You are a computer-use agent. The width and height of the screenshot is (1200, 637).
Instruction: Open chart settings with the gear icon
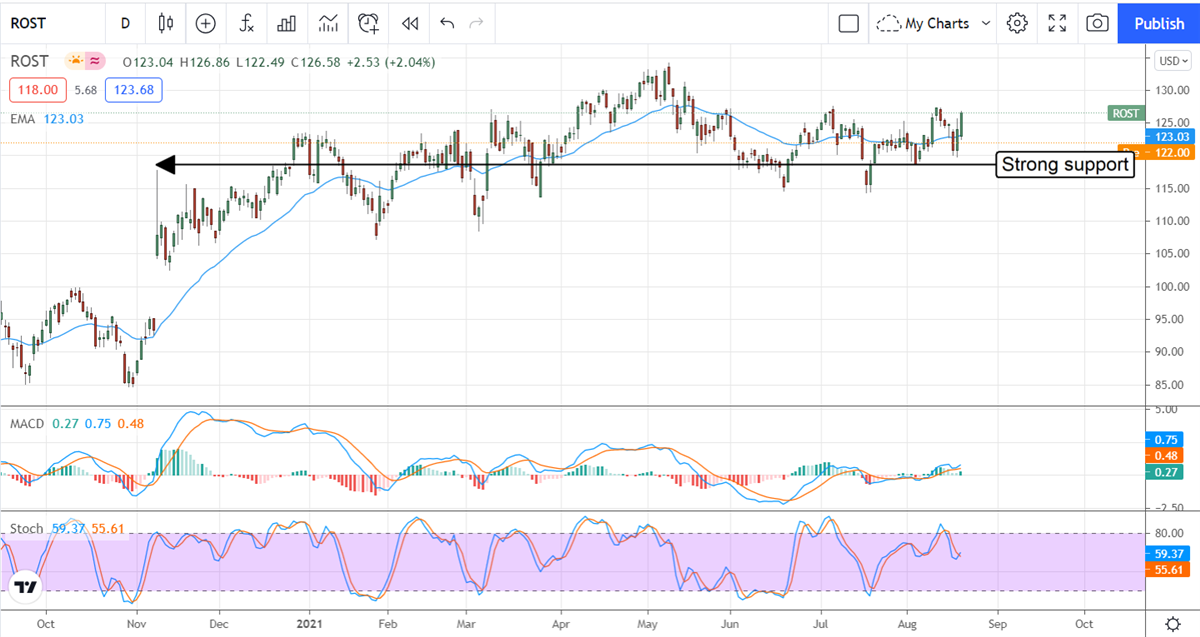[x=1017, y=23]
